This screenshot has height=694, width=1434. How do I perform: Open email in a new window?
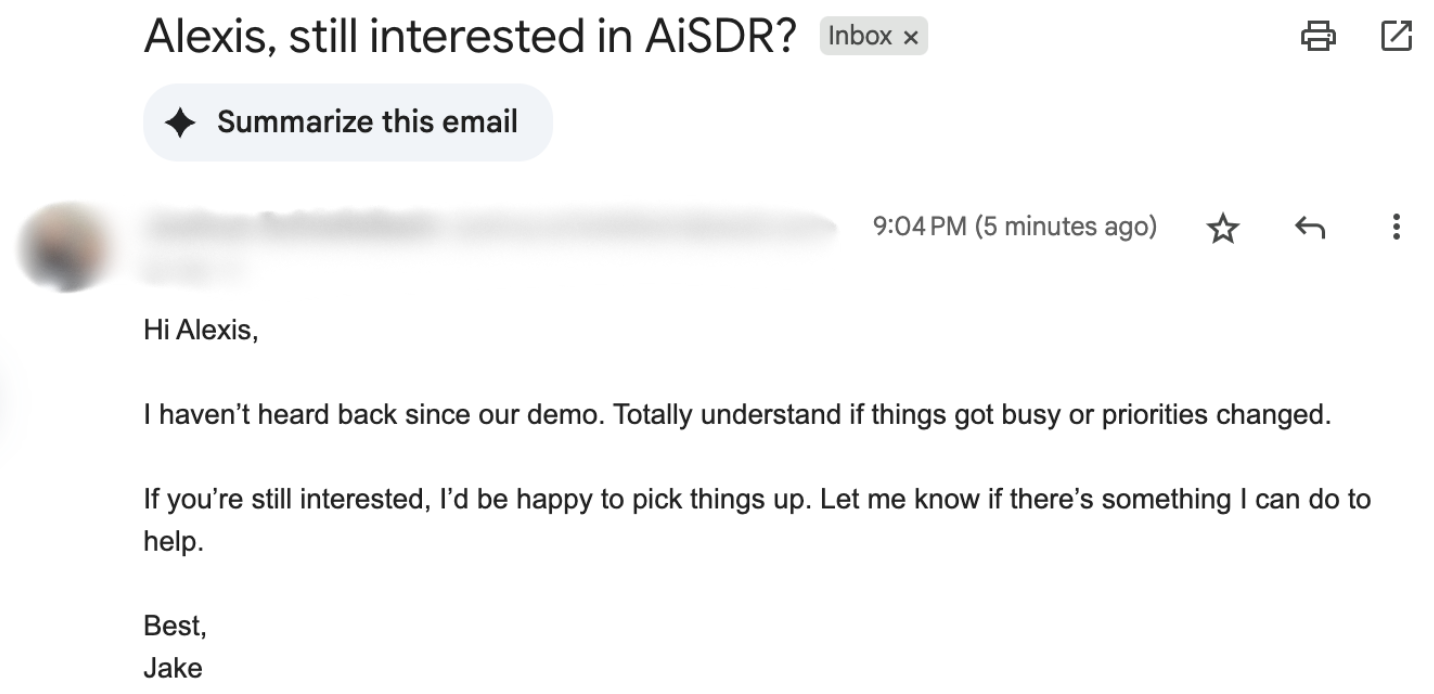point(1396,37)
